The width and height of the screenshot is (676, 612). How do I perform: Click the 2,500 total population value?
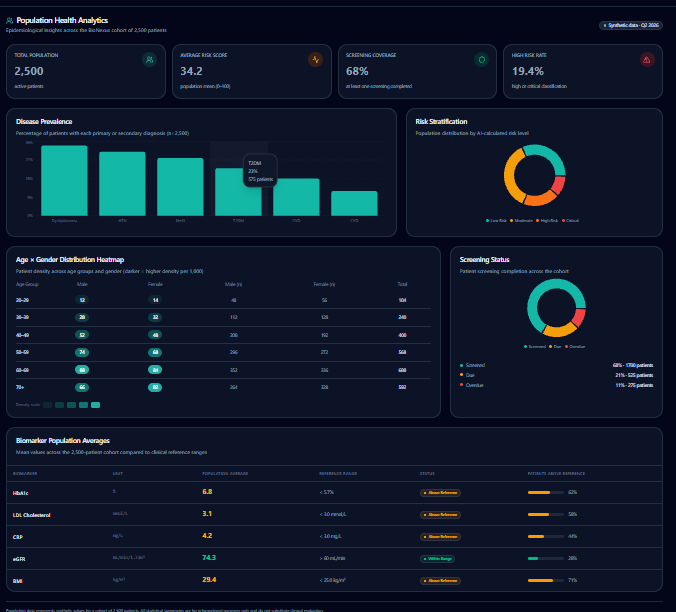click(29, 71)
